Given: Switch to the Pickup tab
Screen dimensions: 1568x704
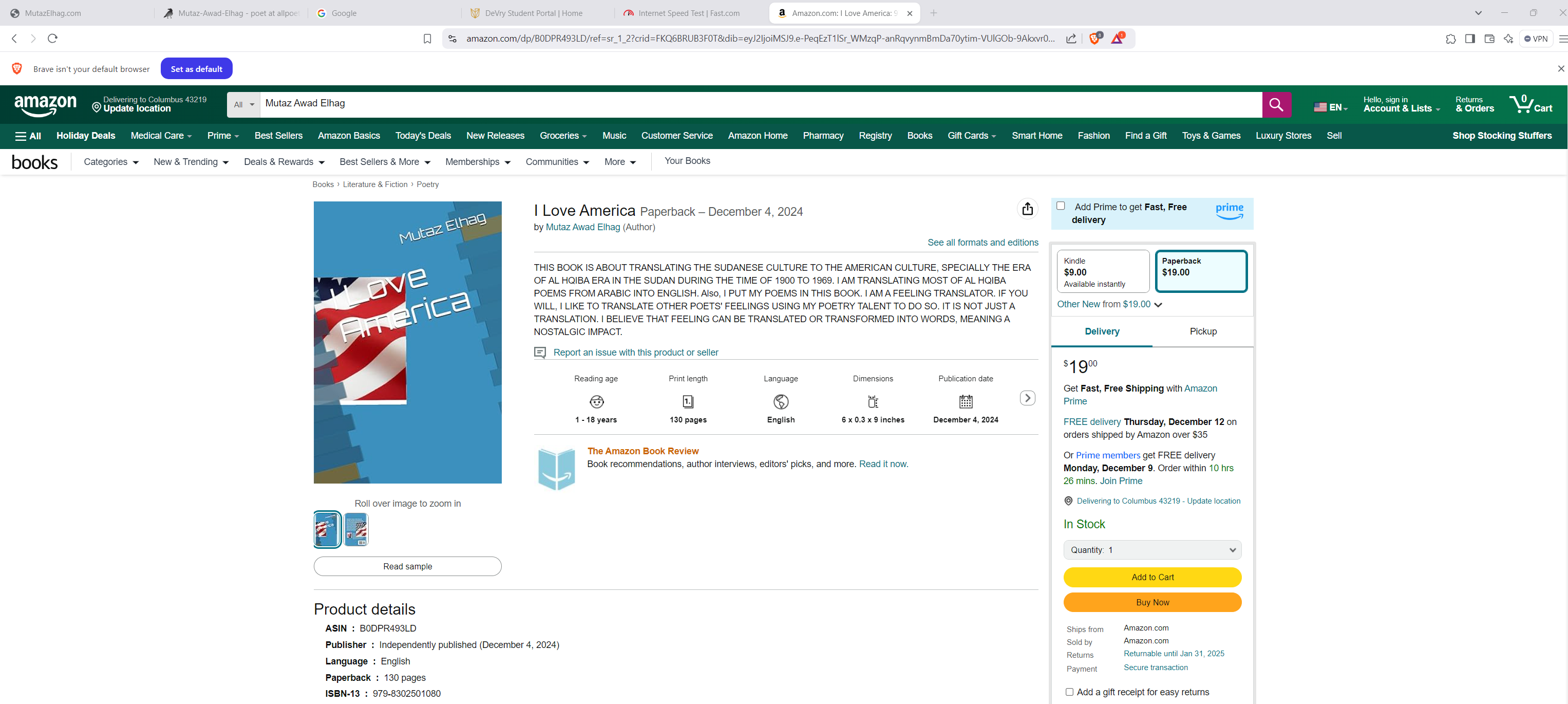Looking at the screenshot, I should point(1203,331).
